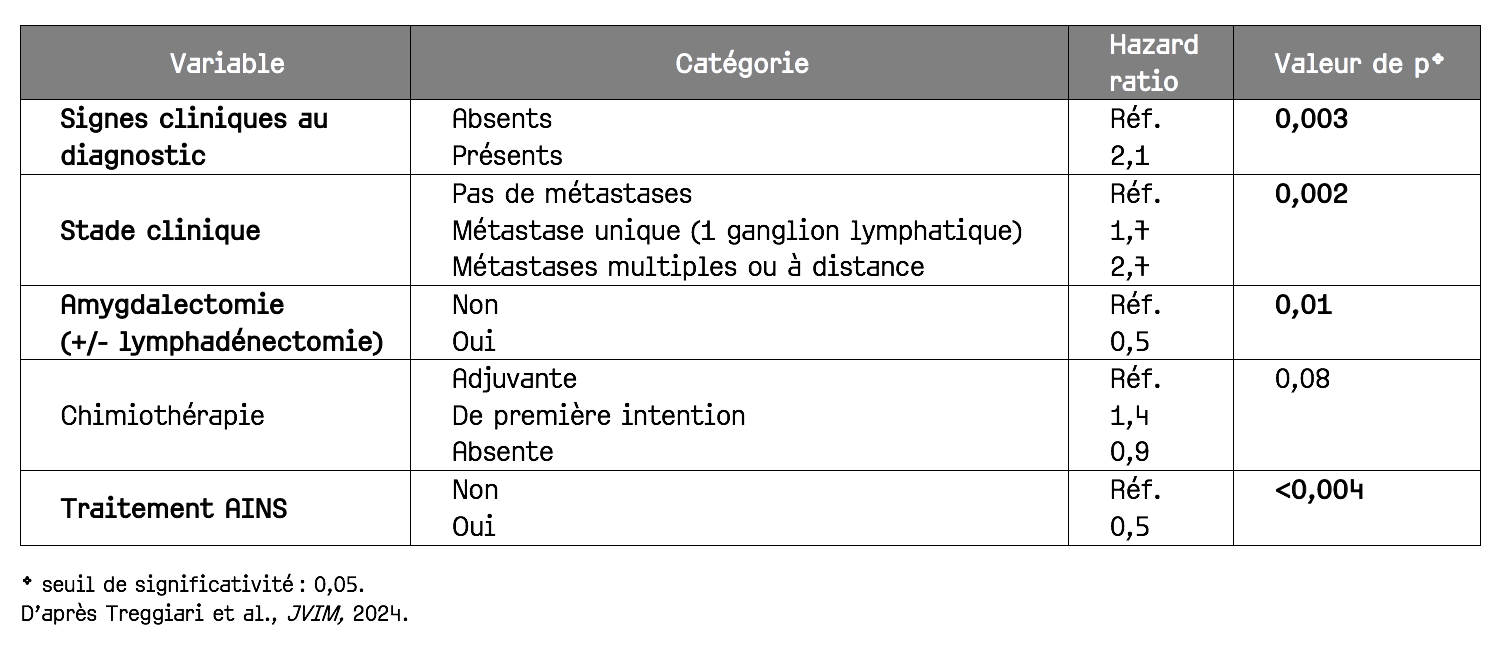Click the "Traitement AINS" row label
Viewport: 1504px width, 657px height.
tap(174, 508)
